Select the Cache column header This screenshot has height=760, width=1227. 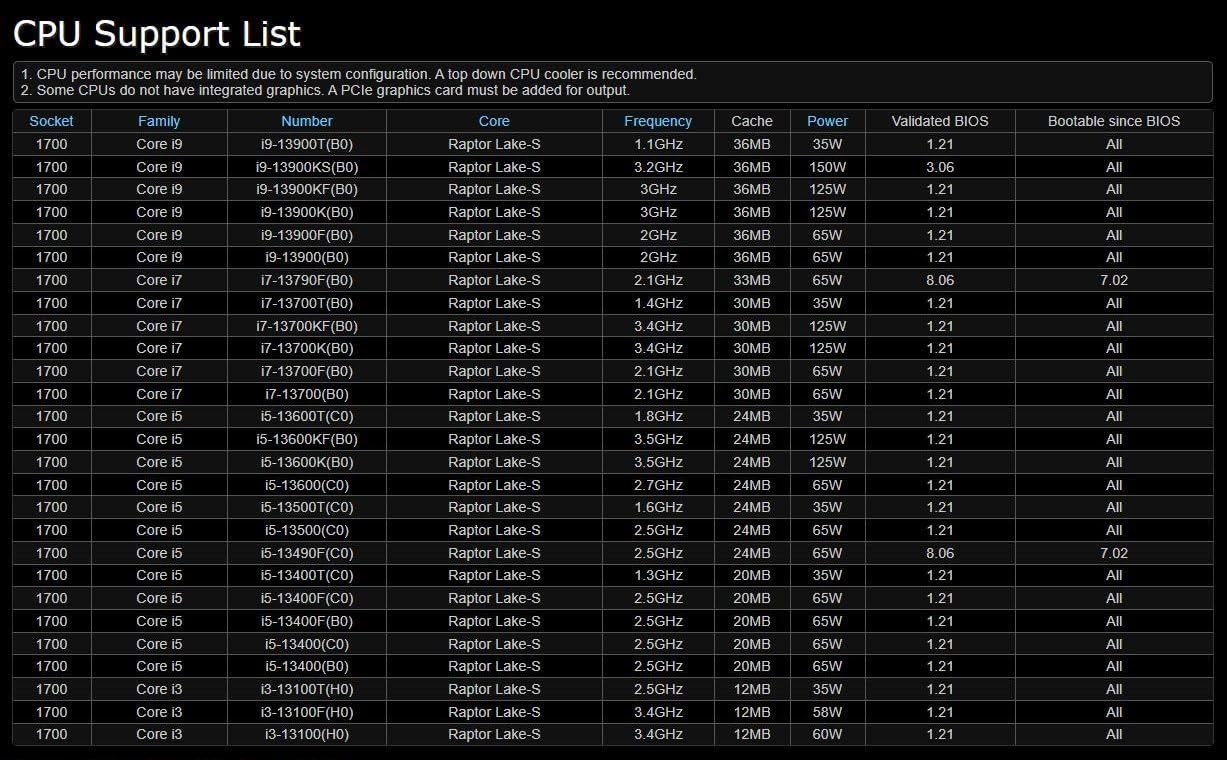tap(752, 121)
